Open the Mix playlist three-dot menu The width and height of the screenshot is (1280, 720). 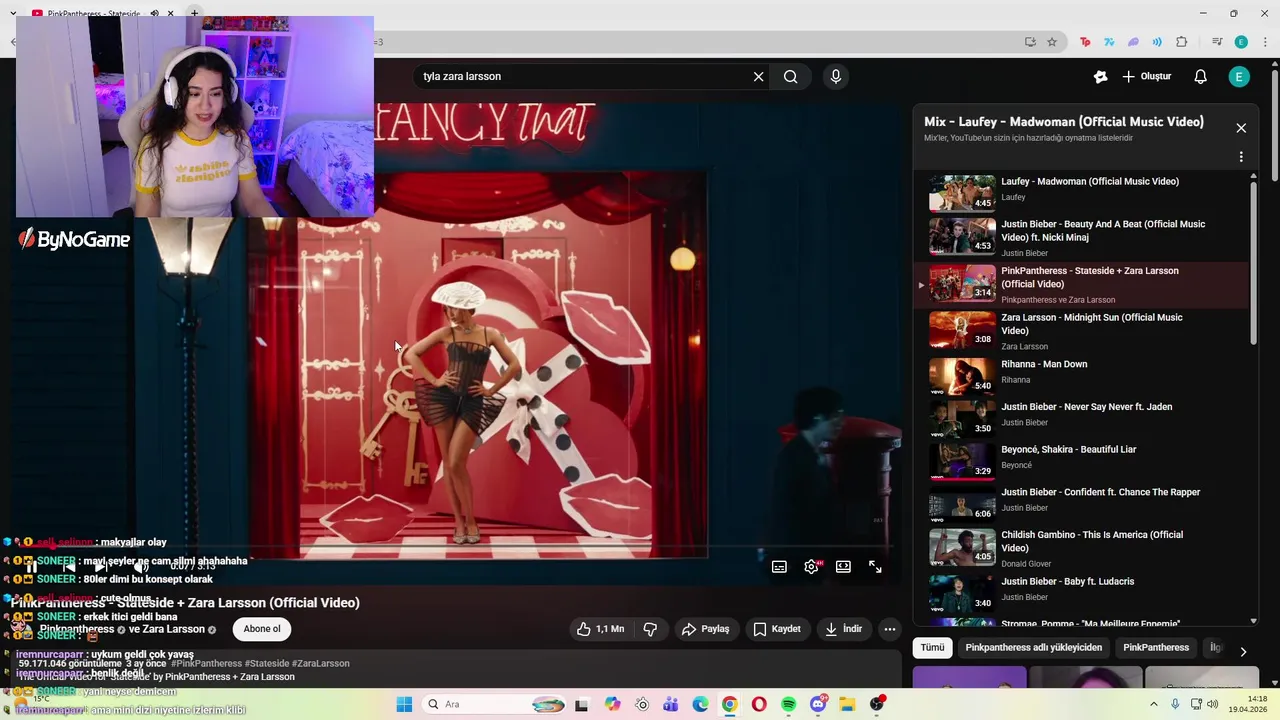pos(1241,157)
